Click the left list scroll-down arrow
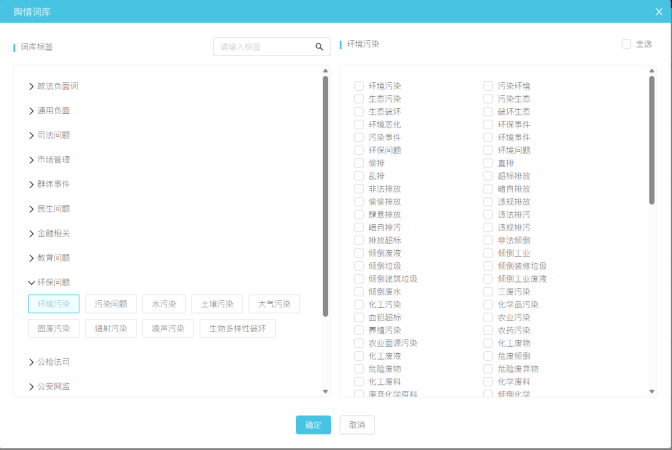 pyautogui.click(x=325, y=391)
